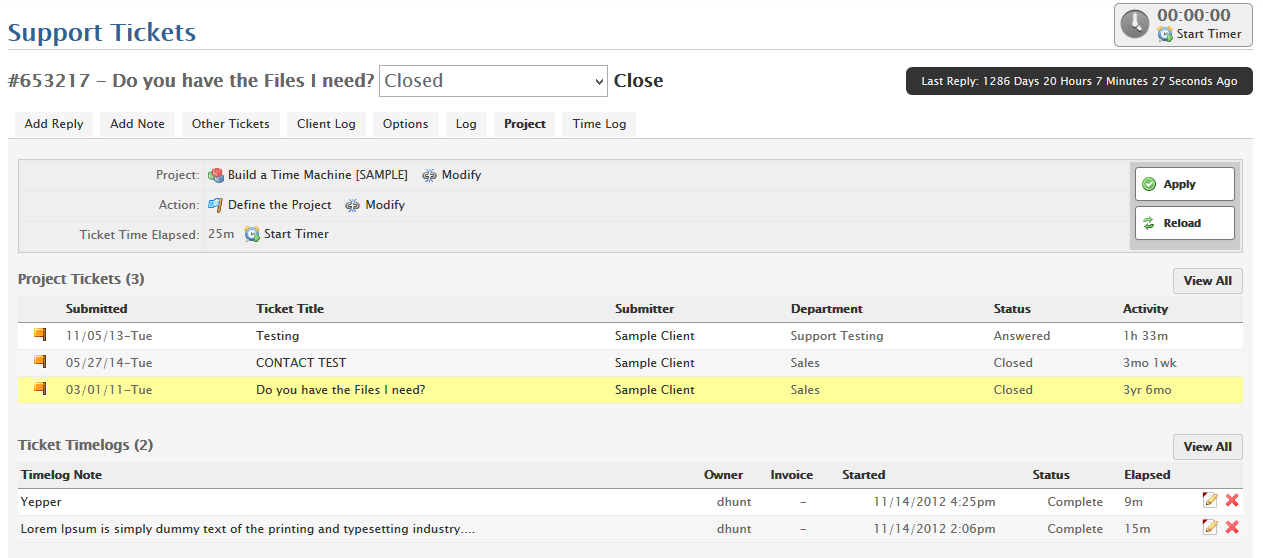
Task: Click the large clock icon in timer widget
Action: point(1135,25)
